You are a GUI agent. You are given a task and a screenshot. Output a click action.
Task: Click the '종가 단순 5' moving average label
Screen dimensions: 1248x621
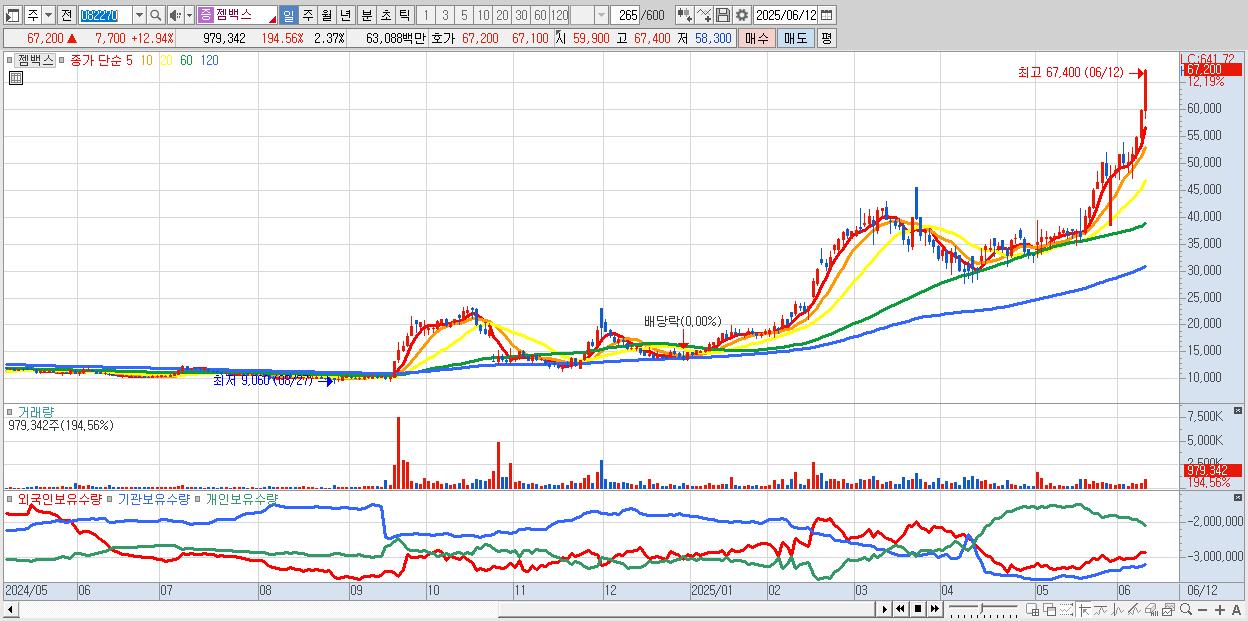click(101, 60)
